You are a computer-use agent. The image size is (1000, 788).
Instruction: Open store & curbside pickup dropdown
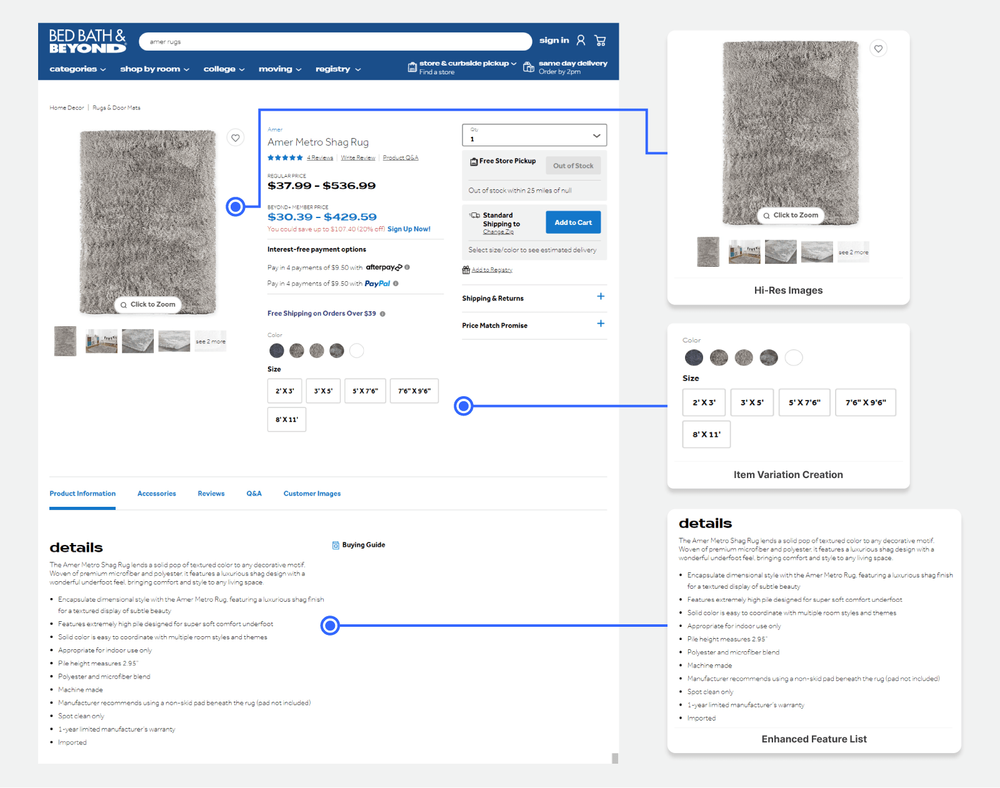(467, 63)
